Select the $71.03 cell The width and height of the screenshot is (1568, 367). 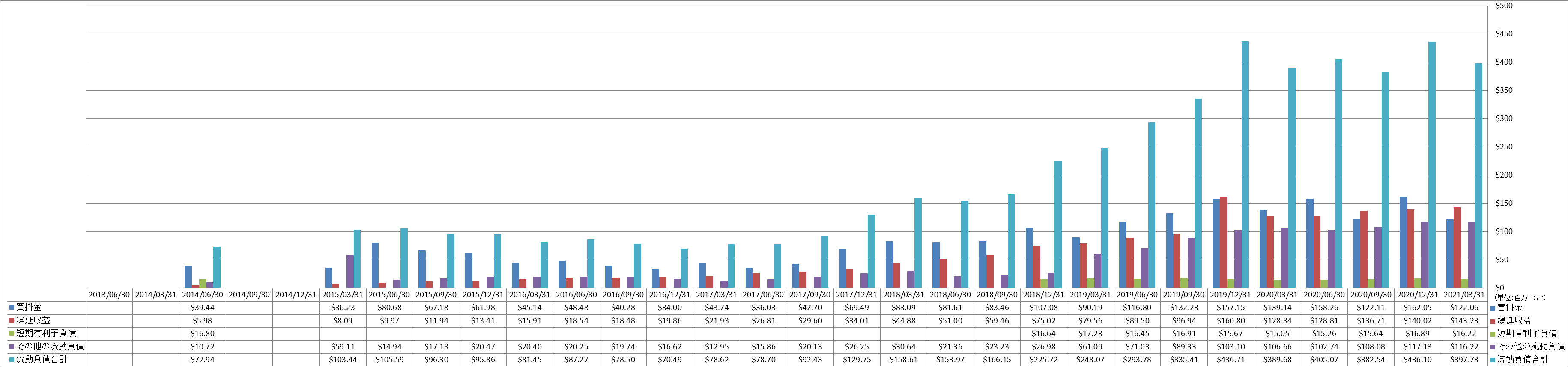[x=1137, y=346]
